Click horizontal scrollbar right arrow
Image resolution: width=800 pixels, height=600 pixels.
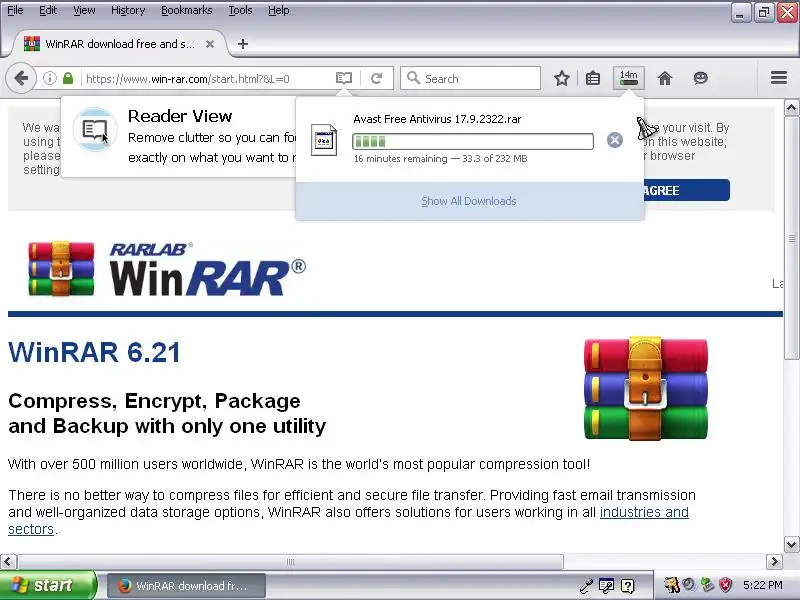pyautogui.click(x=774, y=562)
